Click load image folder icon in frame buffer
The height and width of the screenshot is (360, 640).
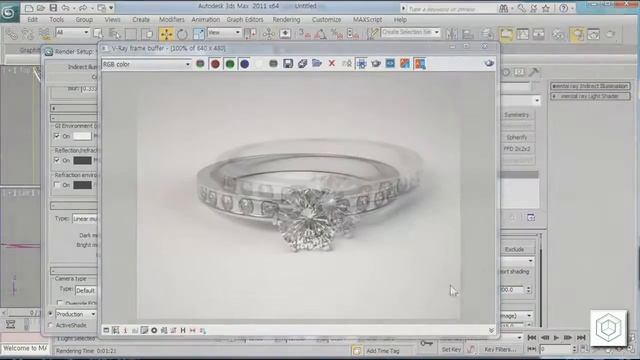(317, 64)
